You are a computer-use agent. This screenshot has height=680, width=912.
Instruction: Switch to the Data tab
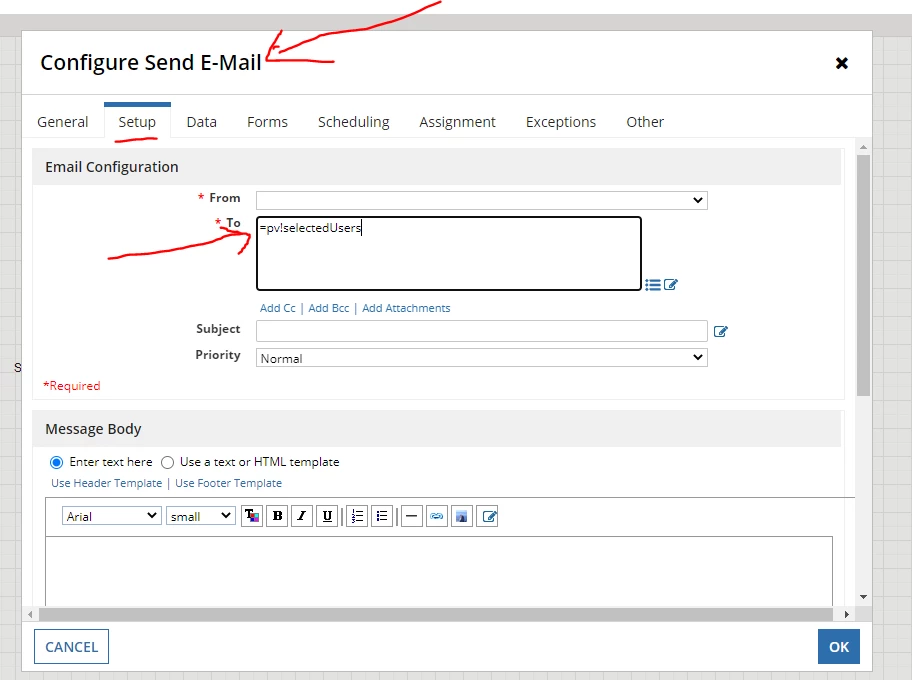[x=202, y=122]
